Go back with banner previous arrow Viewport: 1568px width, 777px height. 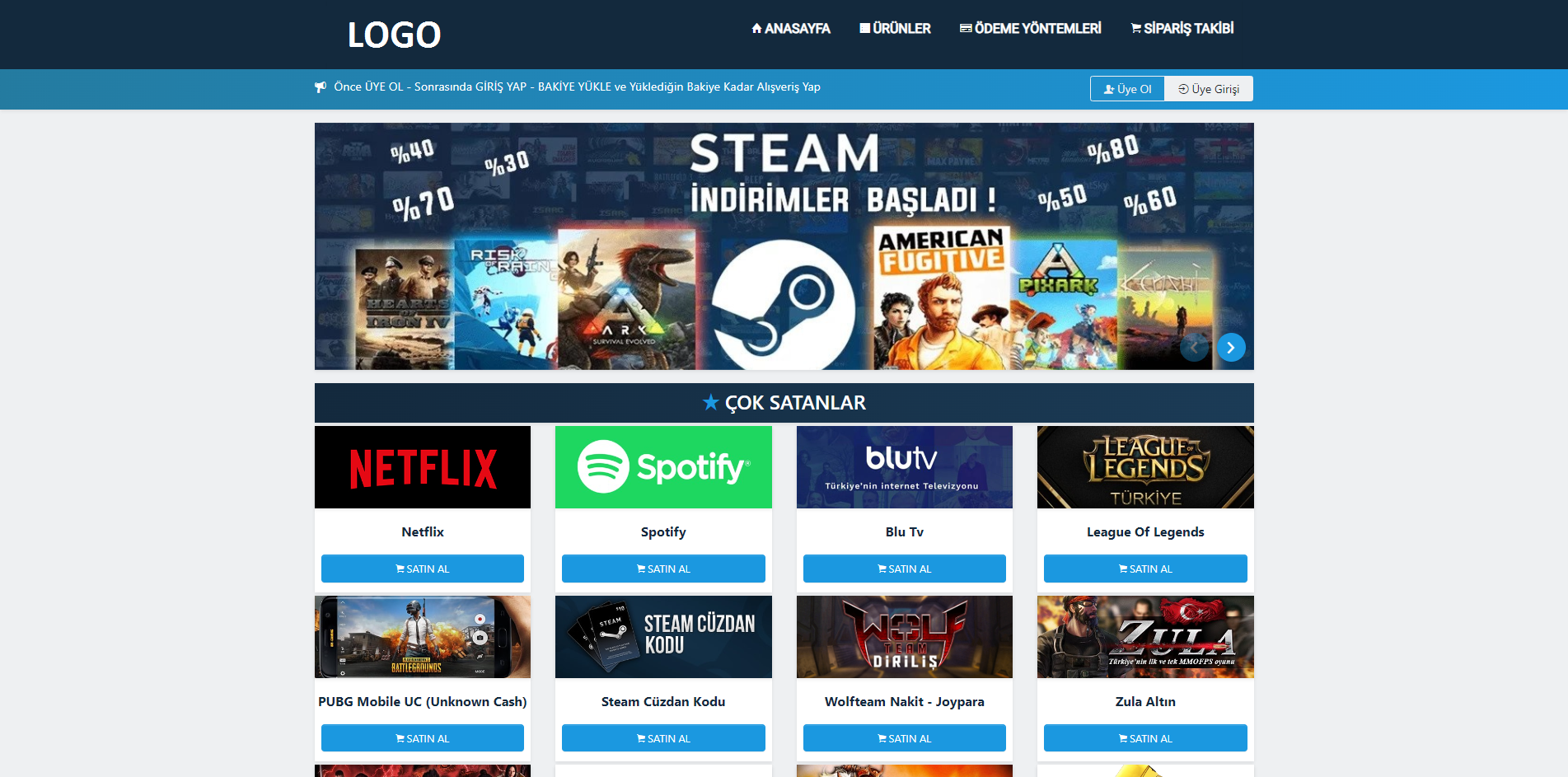tap(1194, 348)
